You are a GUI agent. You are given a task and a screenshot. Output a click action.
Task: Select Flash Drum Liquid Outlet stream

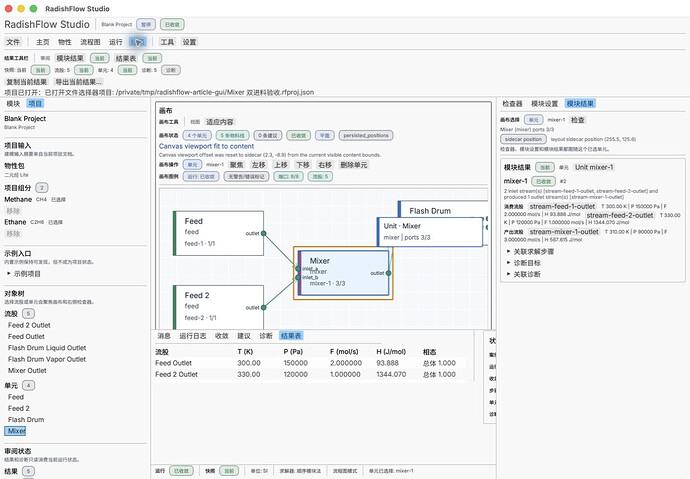(47, 348)
